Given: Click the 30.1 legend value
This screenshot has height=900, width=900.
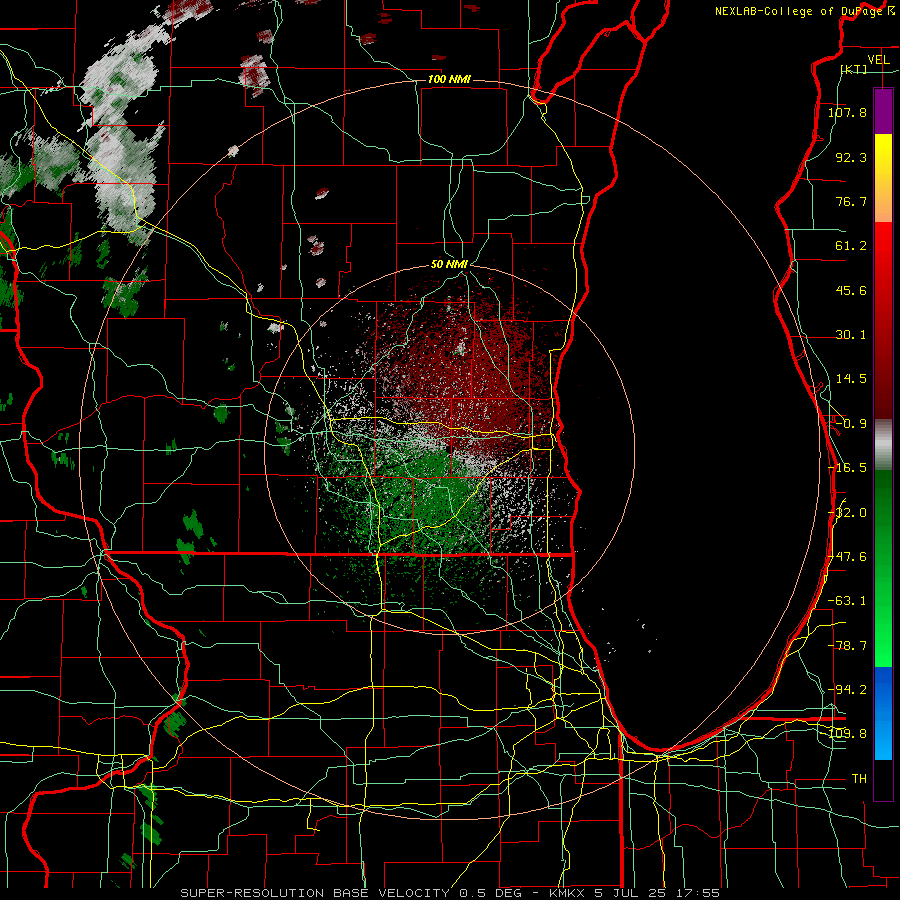Looking at the screenshot, I should tap(851, 335).
